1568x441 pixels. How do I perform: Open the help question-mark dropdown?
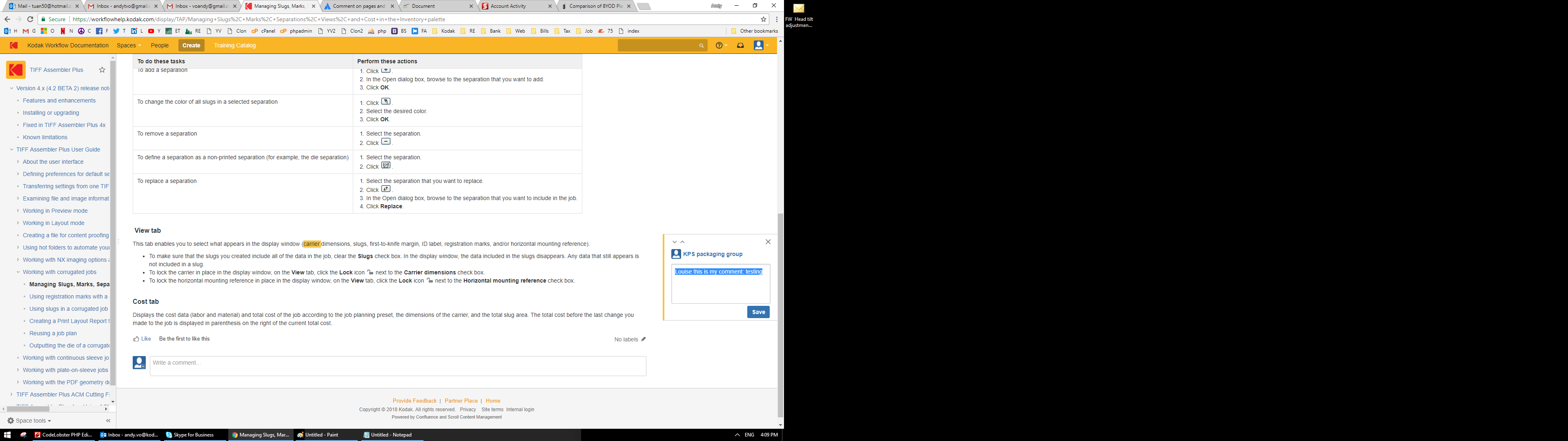click(x=721, y=46)
